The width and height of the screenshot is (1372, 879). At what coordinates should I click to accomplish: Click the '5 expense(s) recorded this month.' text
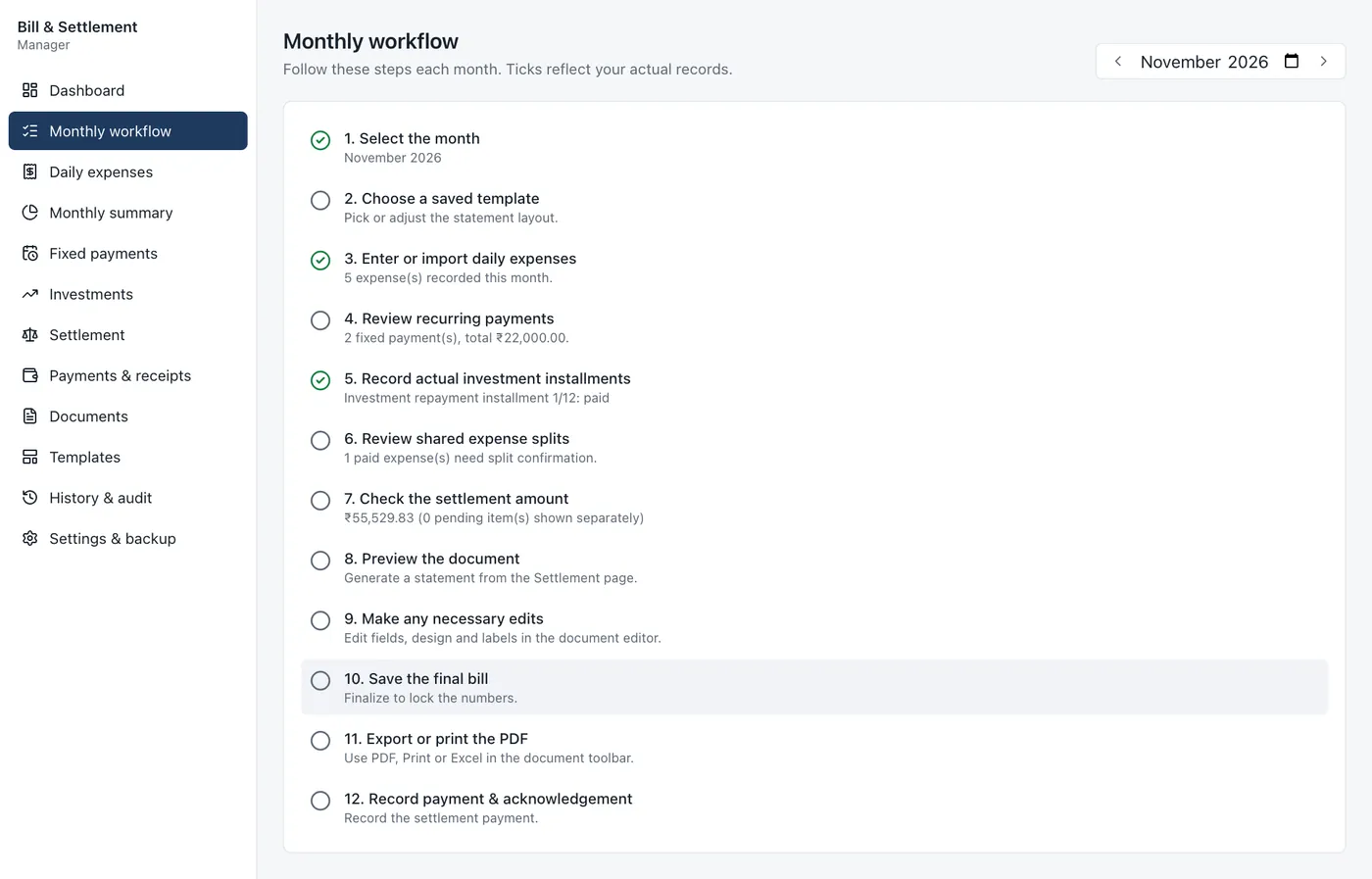[x=448, y=278]
